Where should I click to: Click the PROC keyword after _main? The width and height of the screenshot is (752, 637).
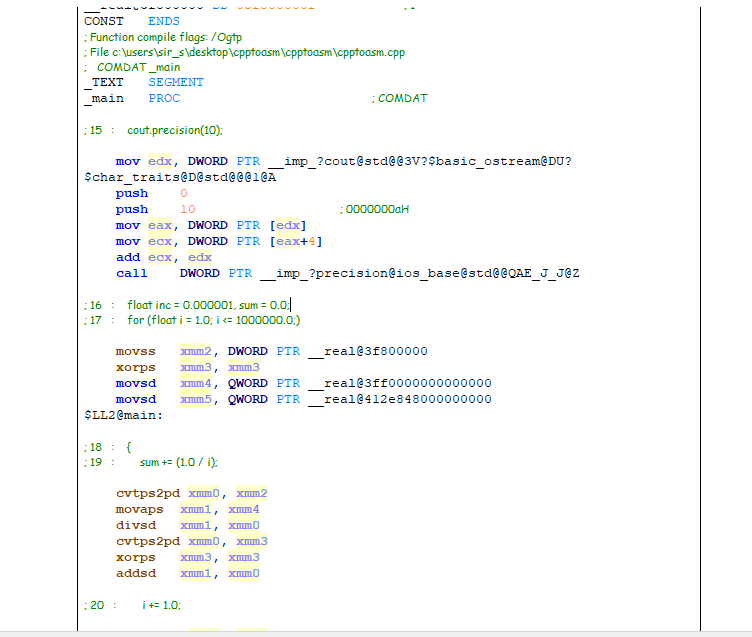click(164, 98)
